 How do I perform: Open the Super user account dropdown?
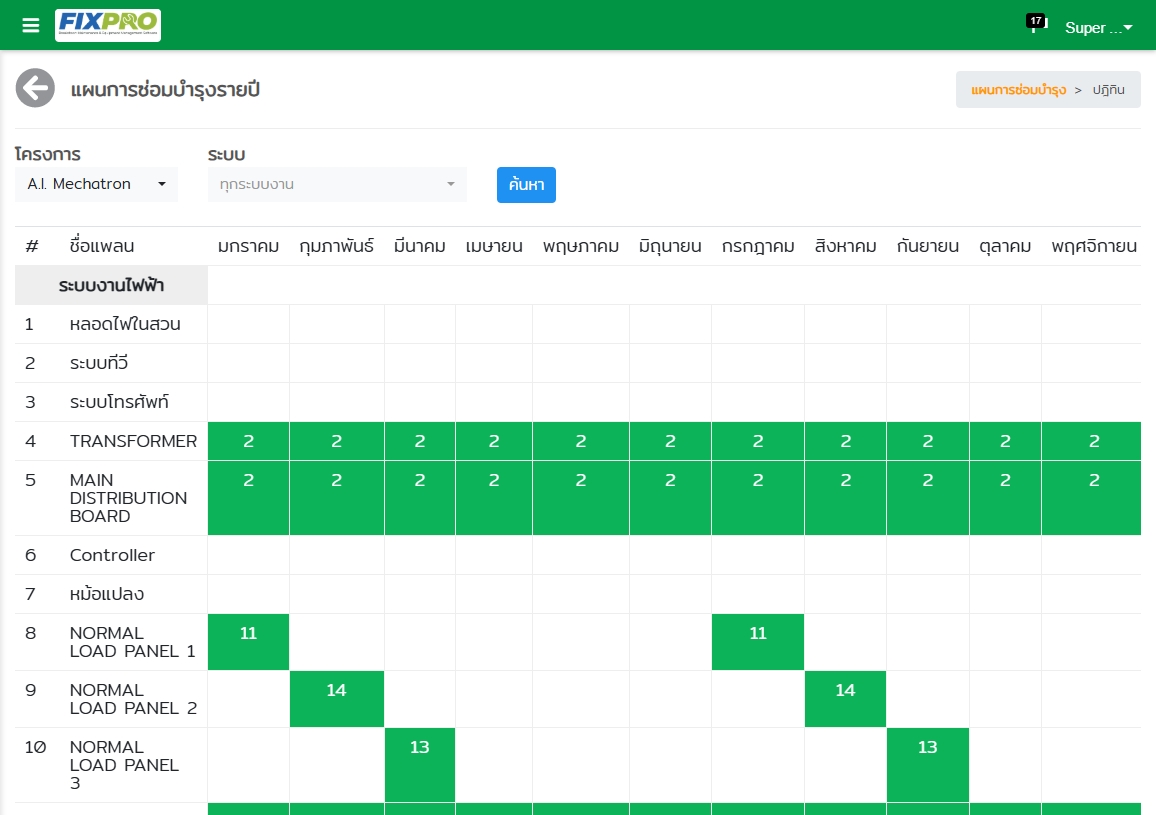1098,28
